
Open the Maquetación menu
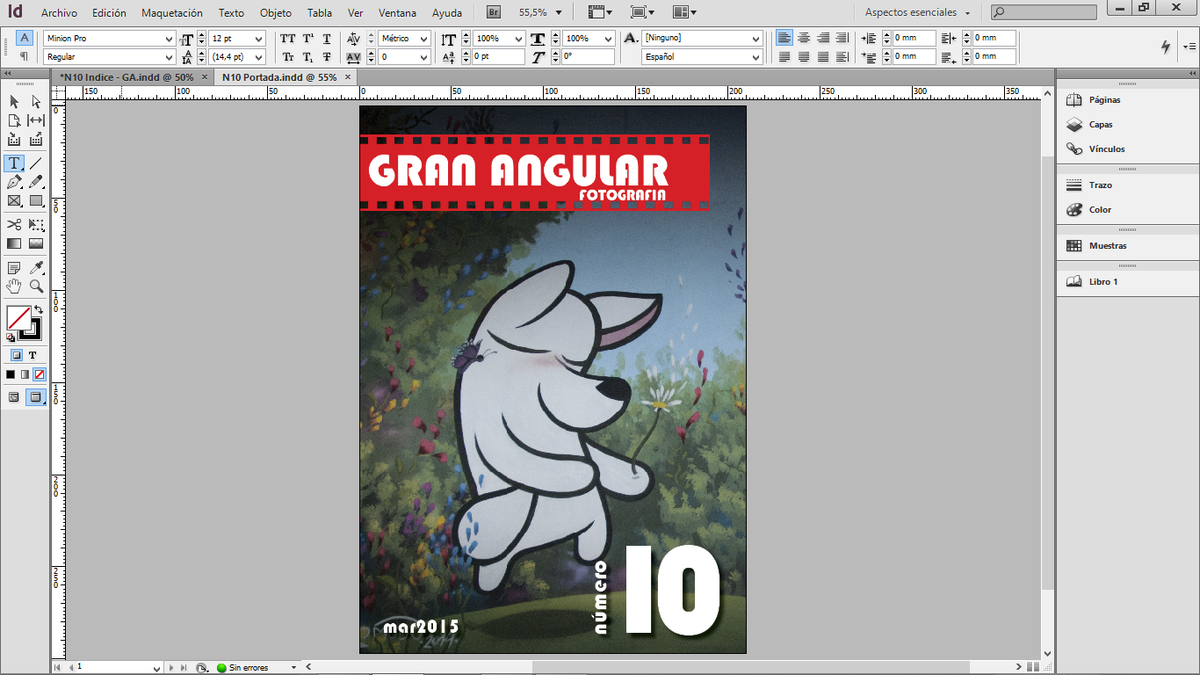171,13
